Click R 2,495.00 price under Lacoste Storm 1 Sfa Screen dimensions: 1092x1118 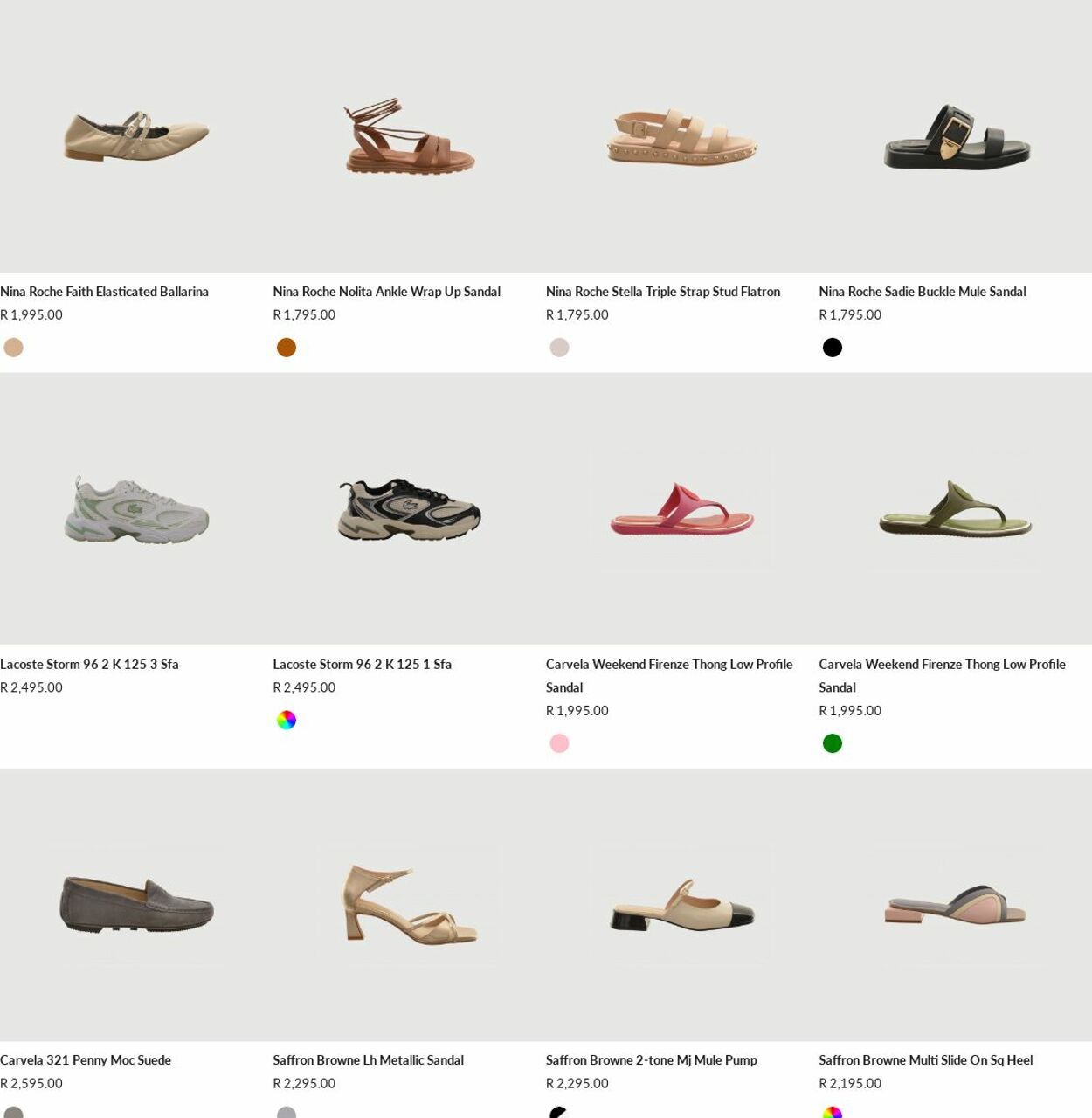[x=304, y=687]
